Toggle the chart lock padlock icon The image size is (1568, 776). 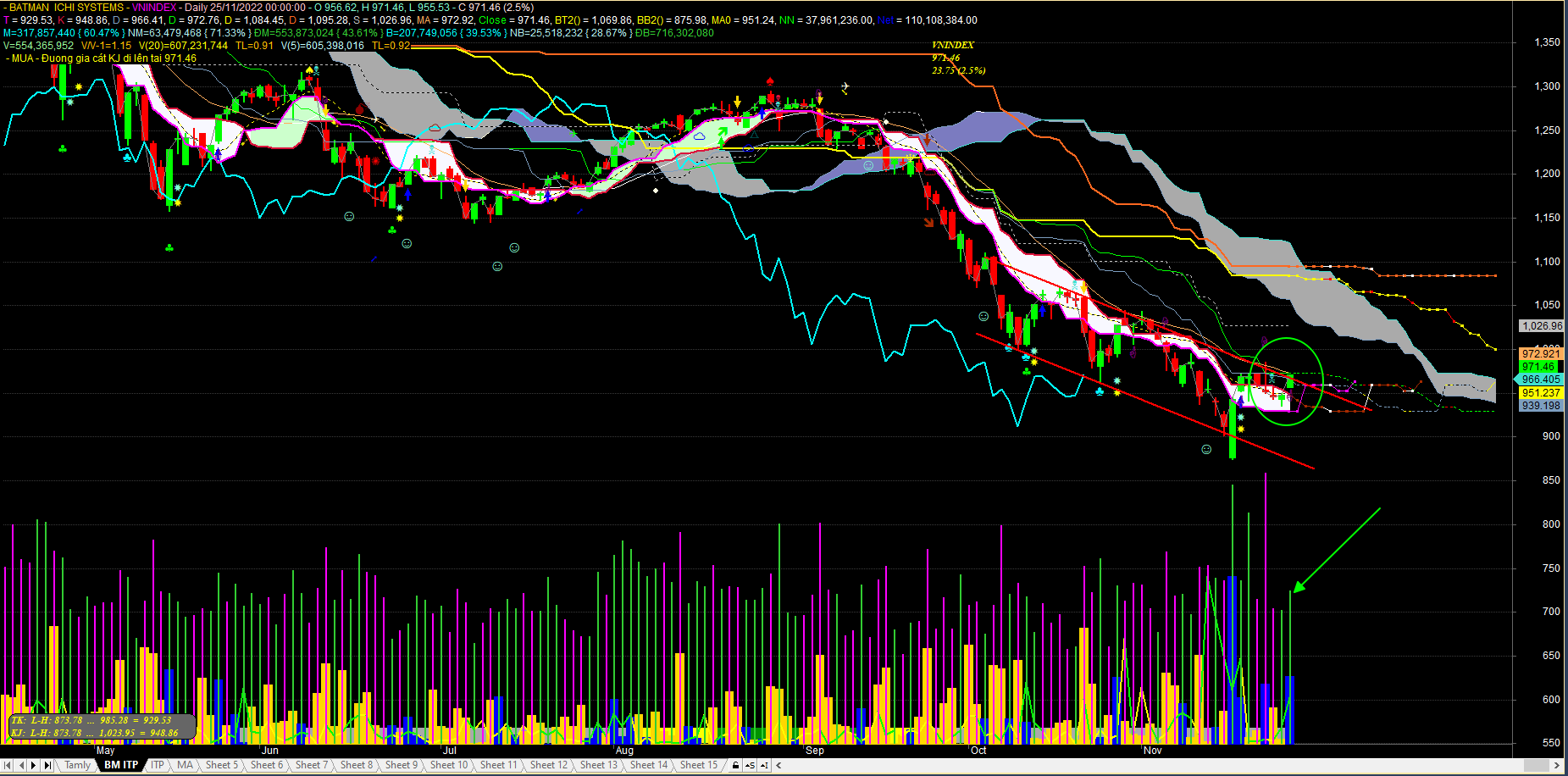(735, 765)
